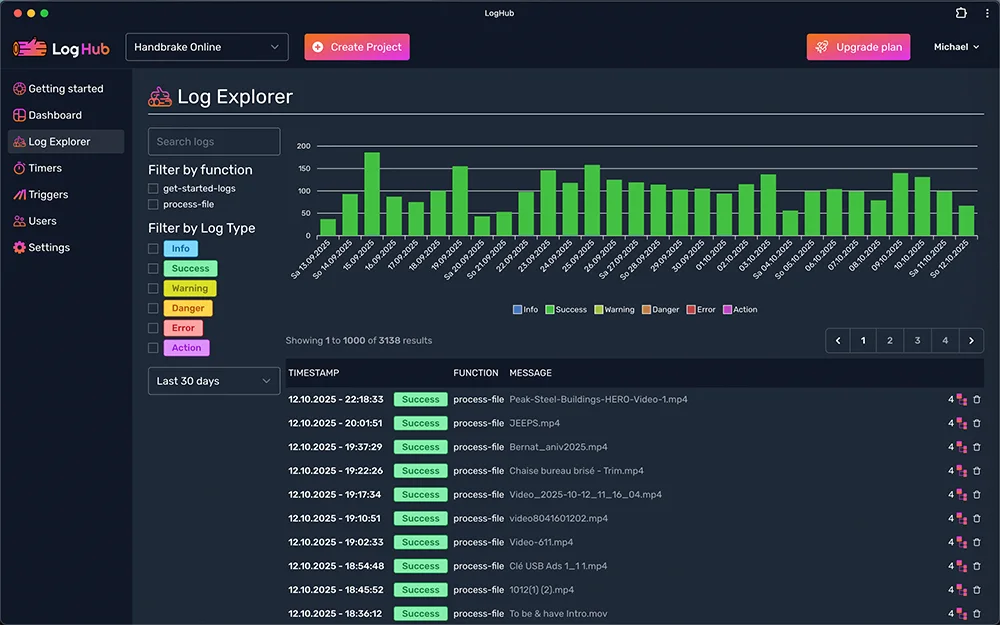Enable the get-started-logs function filter
This screenshot has width=1000, height=625.
click(x=153, y=188)
